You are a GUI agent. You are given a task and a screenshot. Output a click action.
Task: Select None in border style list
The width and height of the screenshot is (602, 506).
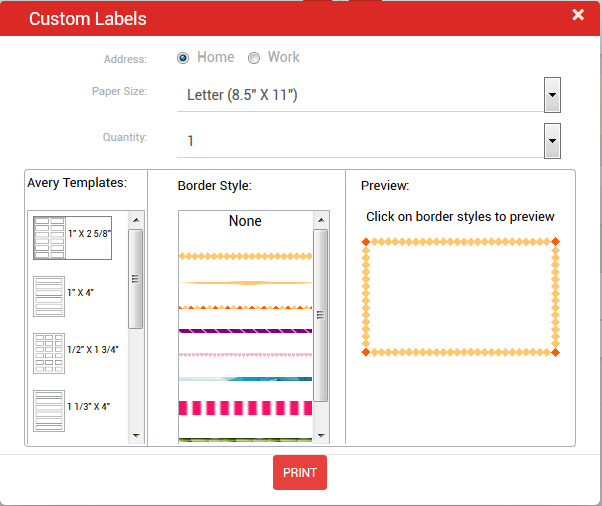245,221
